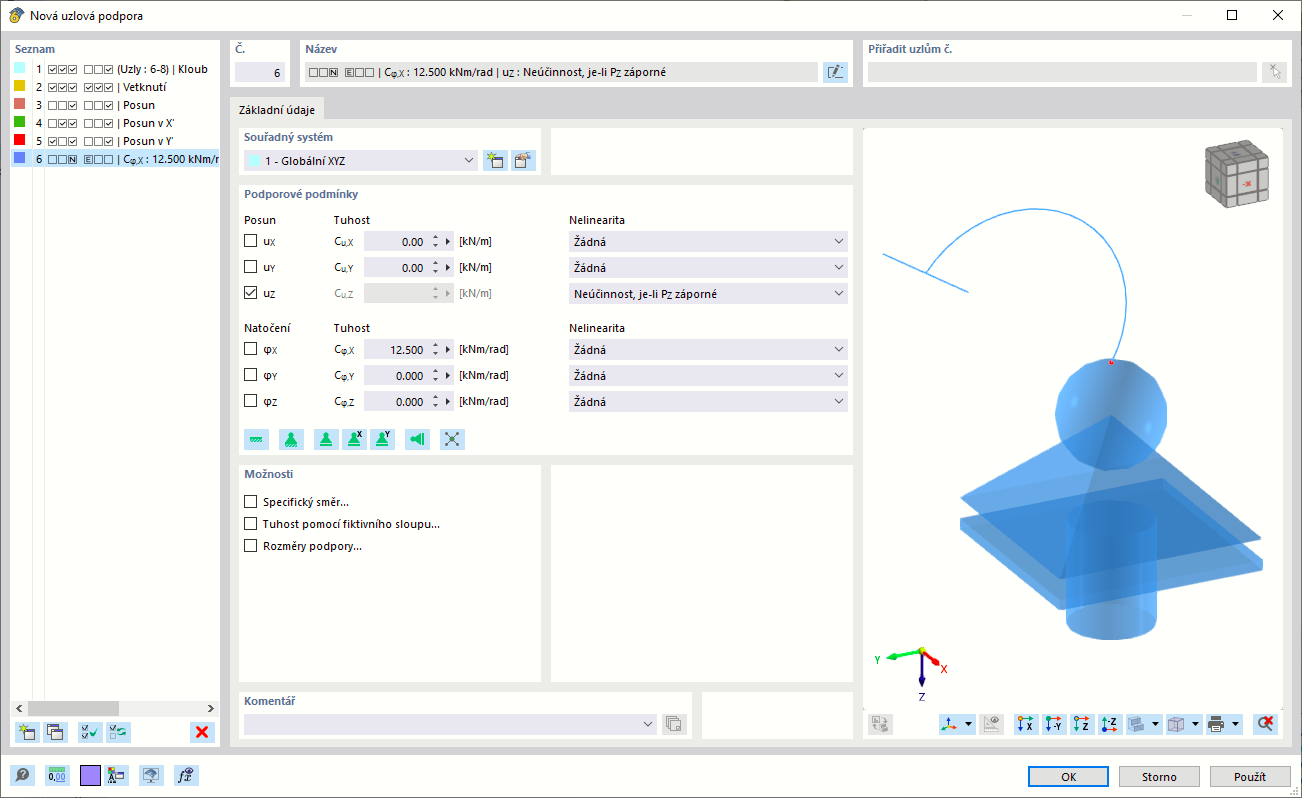This screenshot has height=800, width=1302.
Task: Click the color display settings icon
Action: (116, 775)
